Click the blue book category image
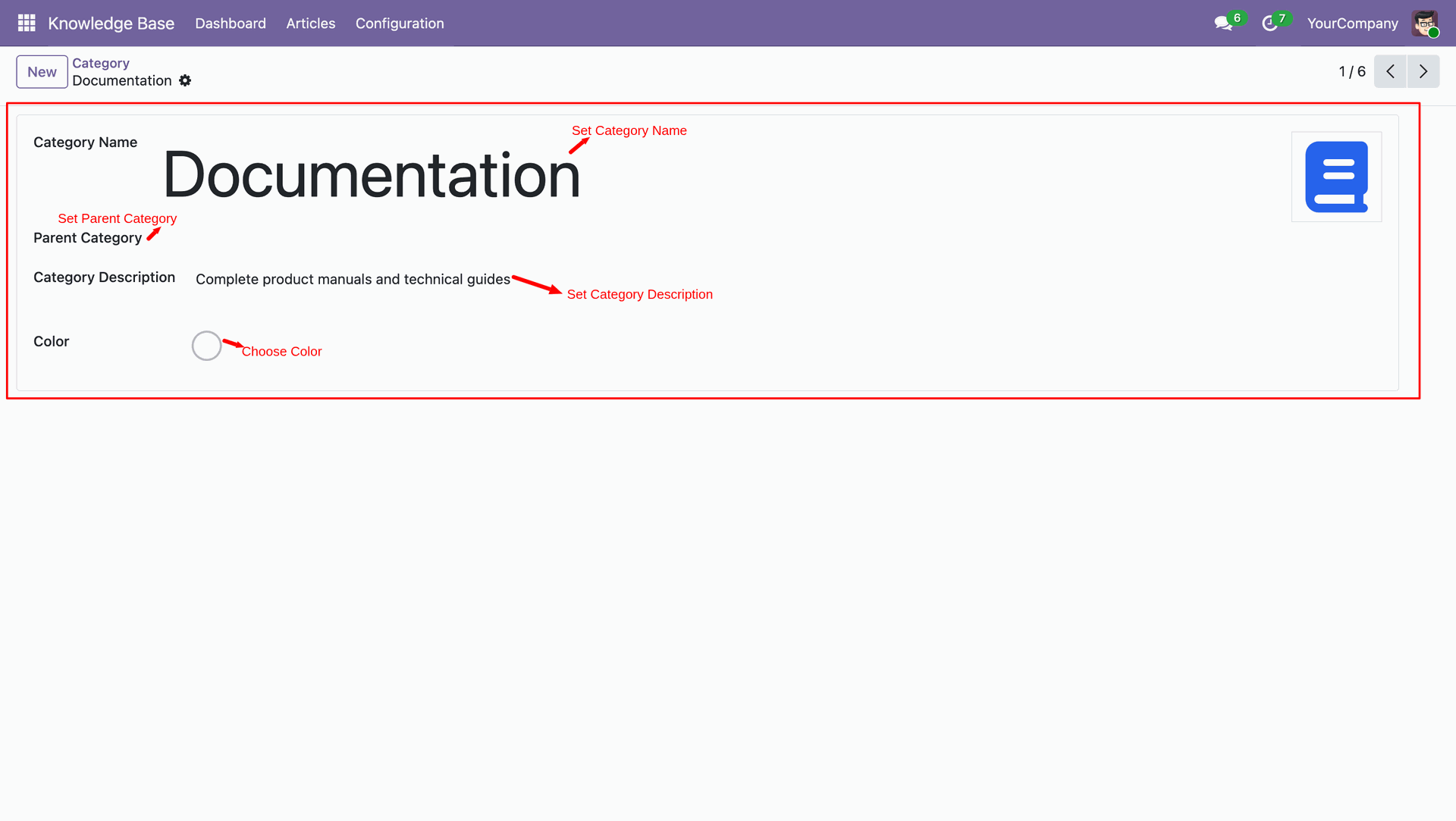 [1336, 177]
